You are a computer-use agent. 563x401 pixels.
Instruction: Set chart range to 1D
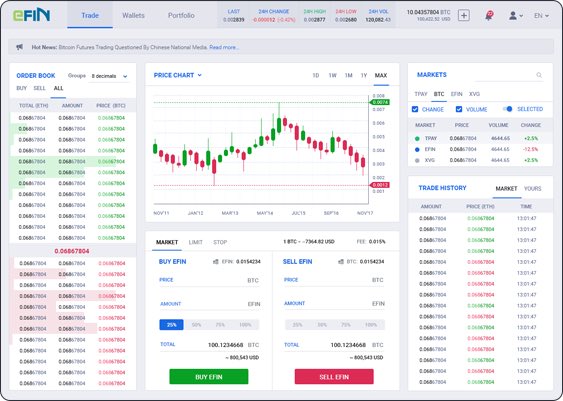tap(316, 75)
